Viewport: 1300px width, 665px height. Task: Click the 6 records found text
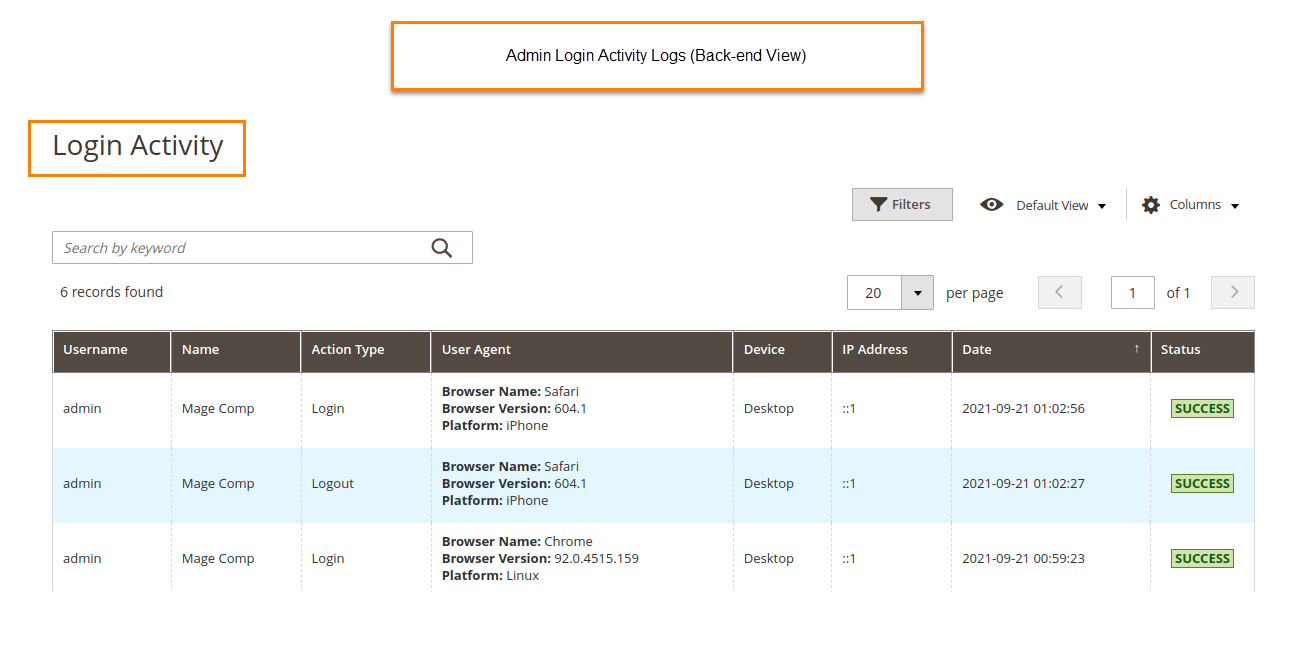tap(111, 292)
